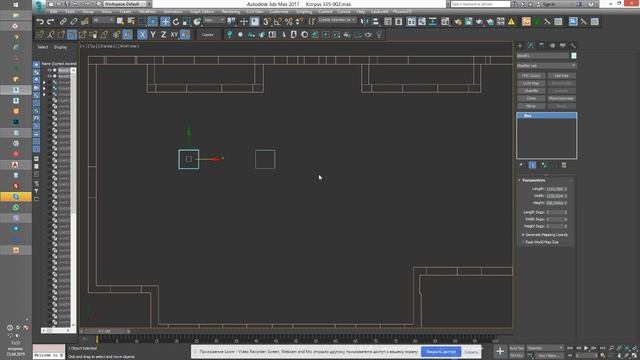Activate the Select and Move tool

coord(165,22)
